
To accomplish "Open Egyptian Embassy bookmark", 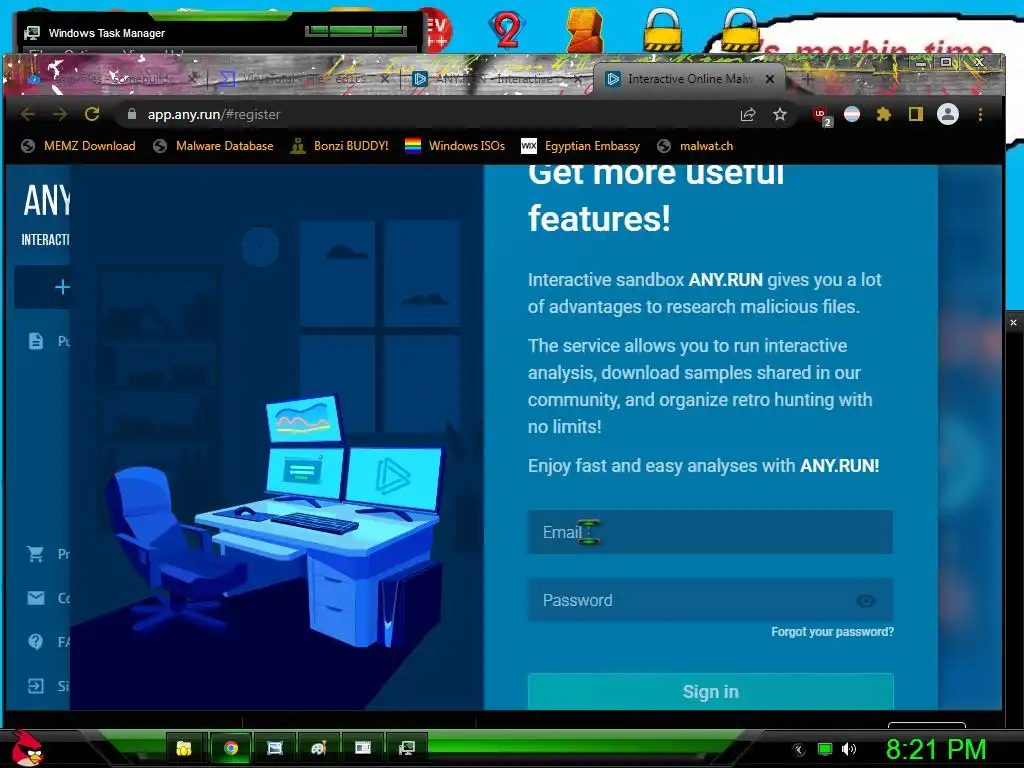I will [581, 146].
